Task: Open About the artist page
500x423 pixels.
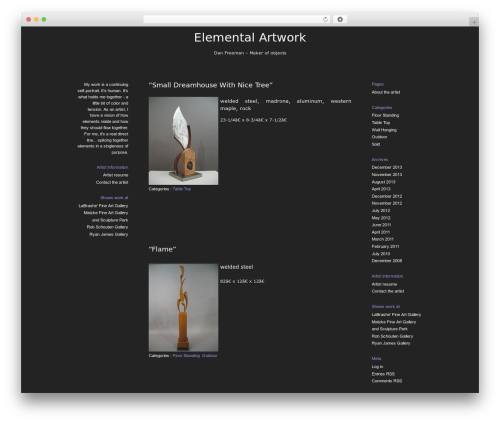Action: pyautogui.click(x=386, y=92)
